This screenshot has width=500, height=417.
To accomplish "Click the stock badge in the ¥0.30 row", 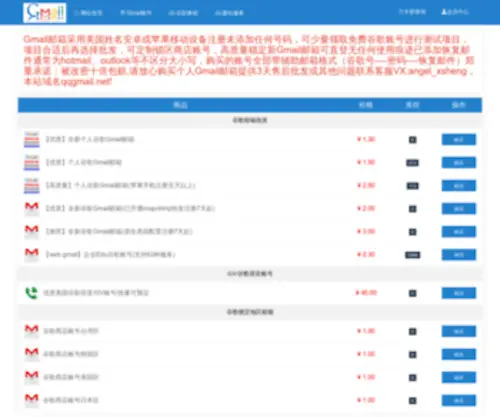I will tap(413, 255).
